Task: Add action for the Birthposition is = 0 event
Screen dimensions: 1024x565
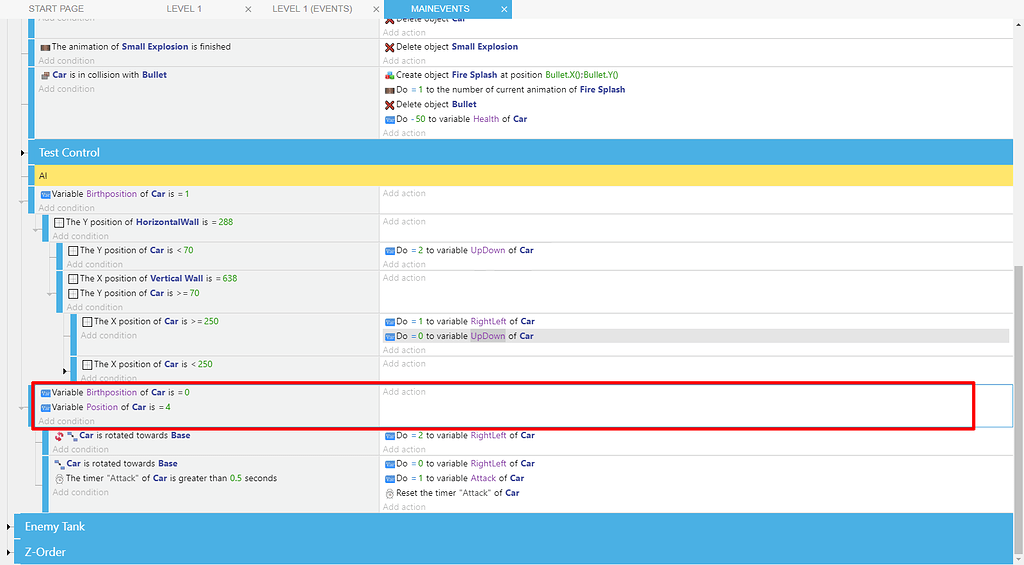Action: click(404, 392)
